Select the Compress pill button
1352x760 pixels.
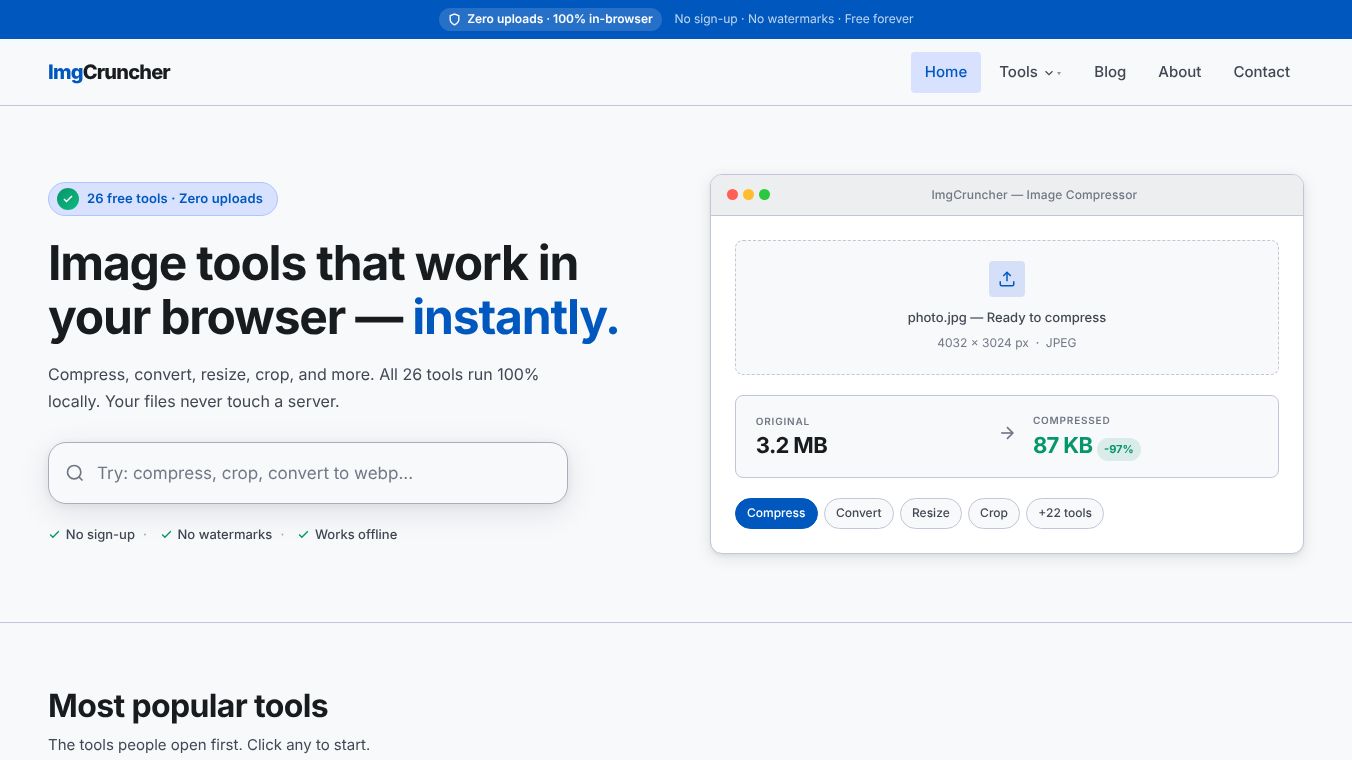776,513
